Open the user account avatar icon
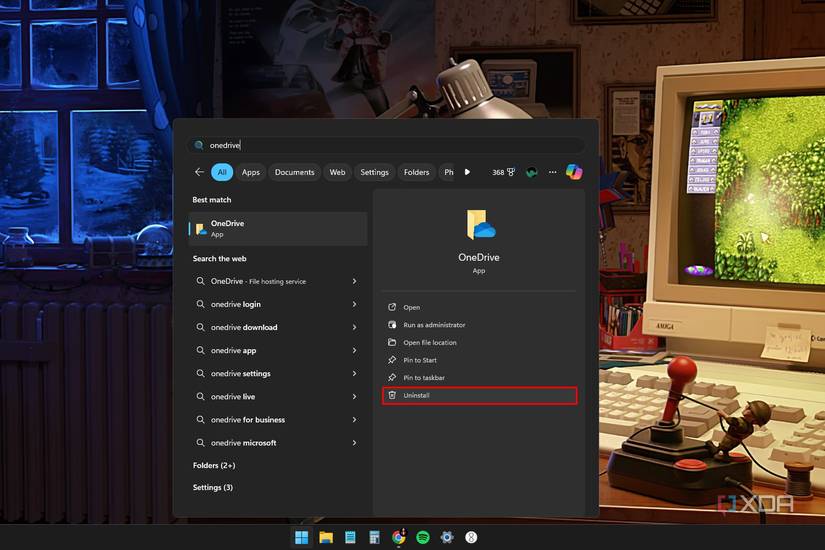The image size is (825, 550). click(531, 172)
